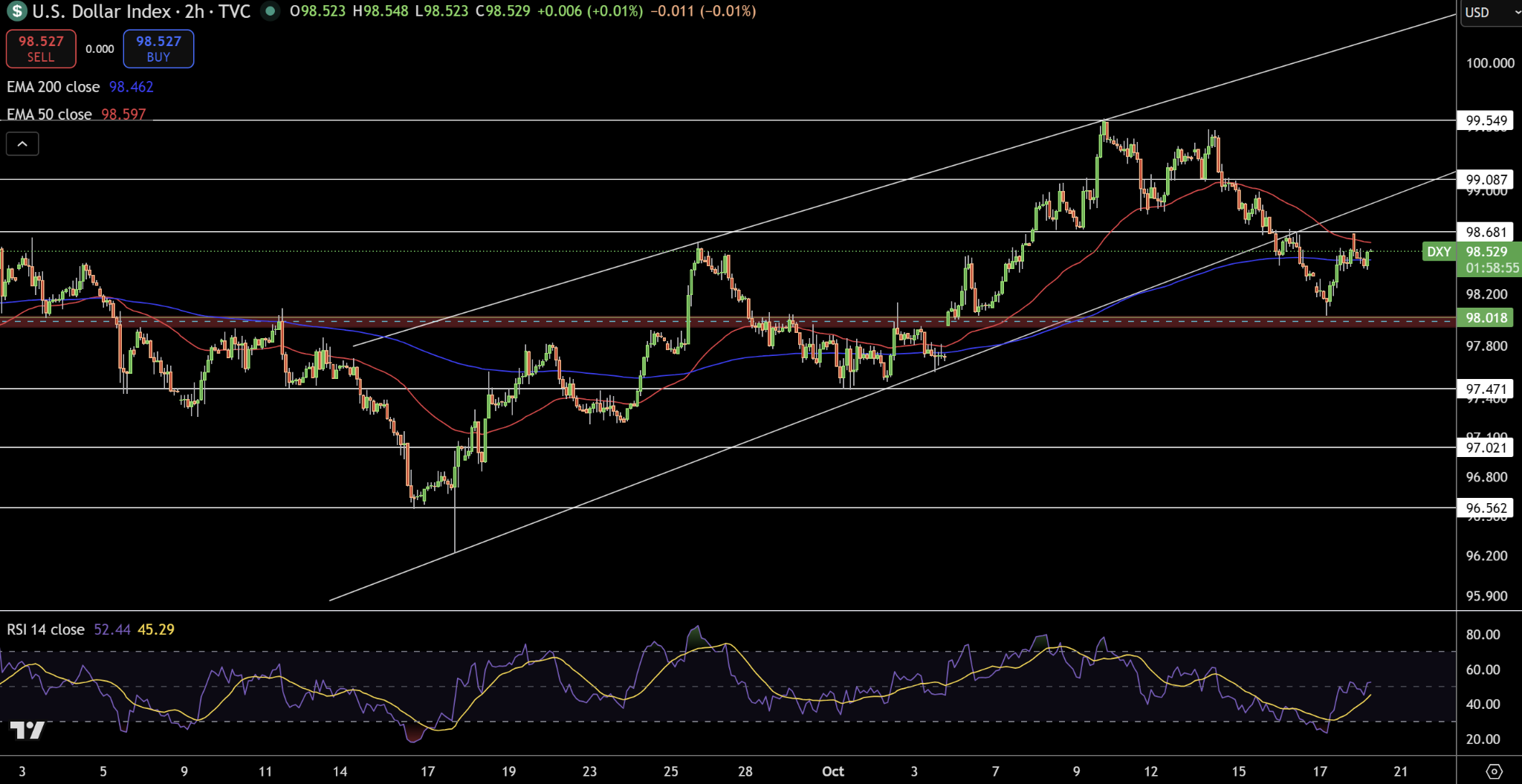Click the EMA 50 value 98.597
The width and height of the screenshot is (1522, 784).
(123, 114)
